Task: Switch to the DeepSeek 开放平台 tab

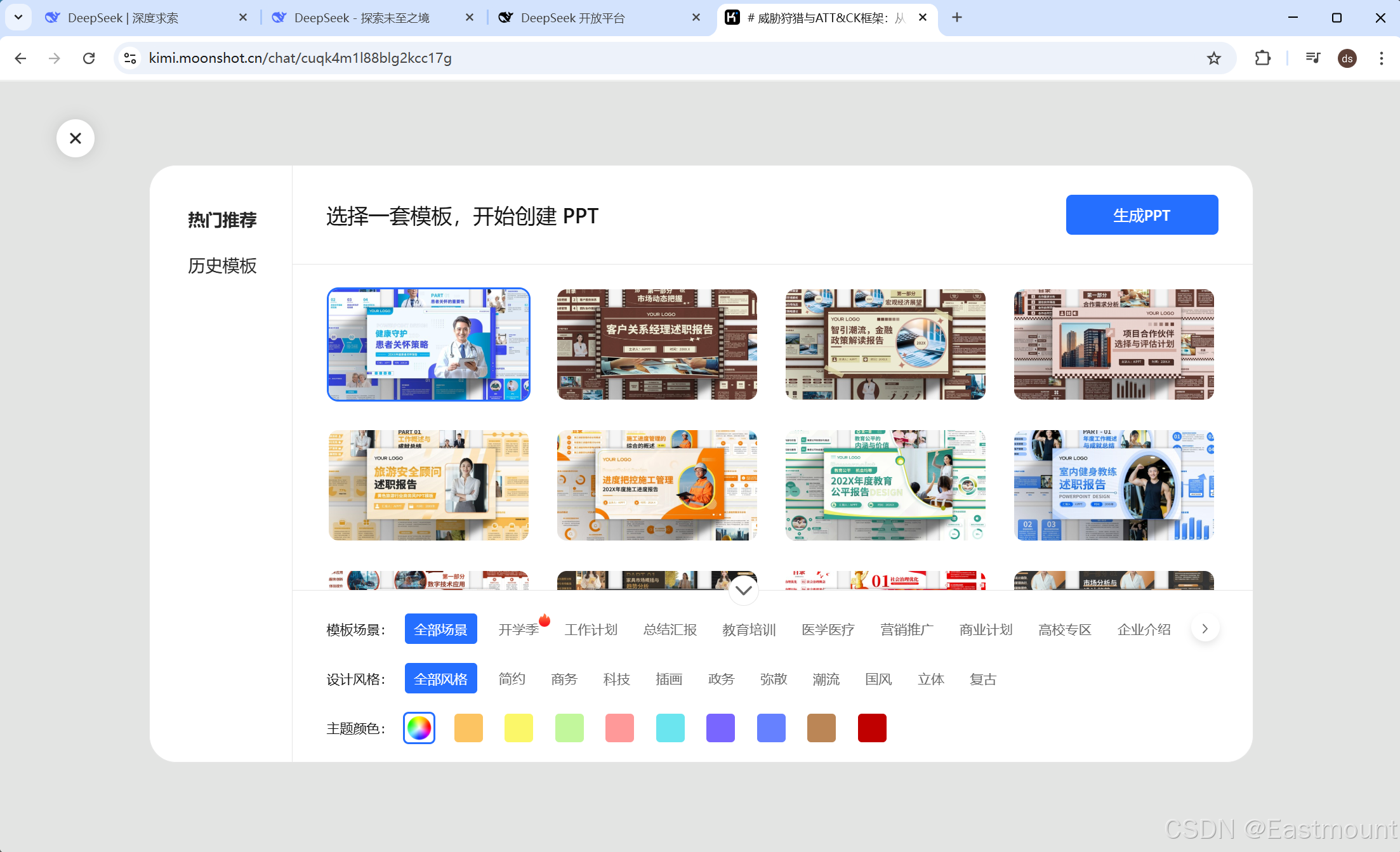Action: [x=572, y=18]
